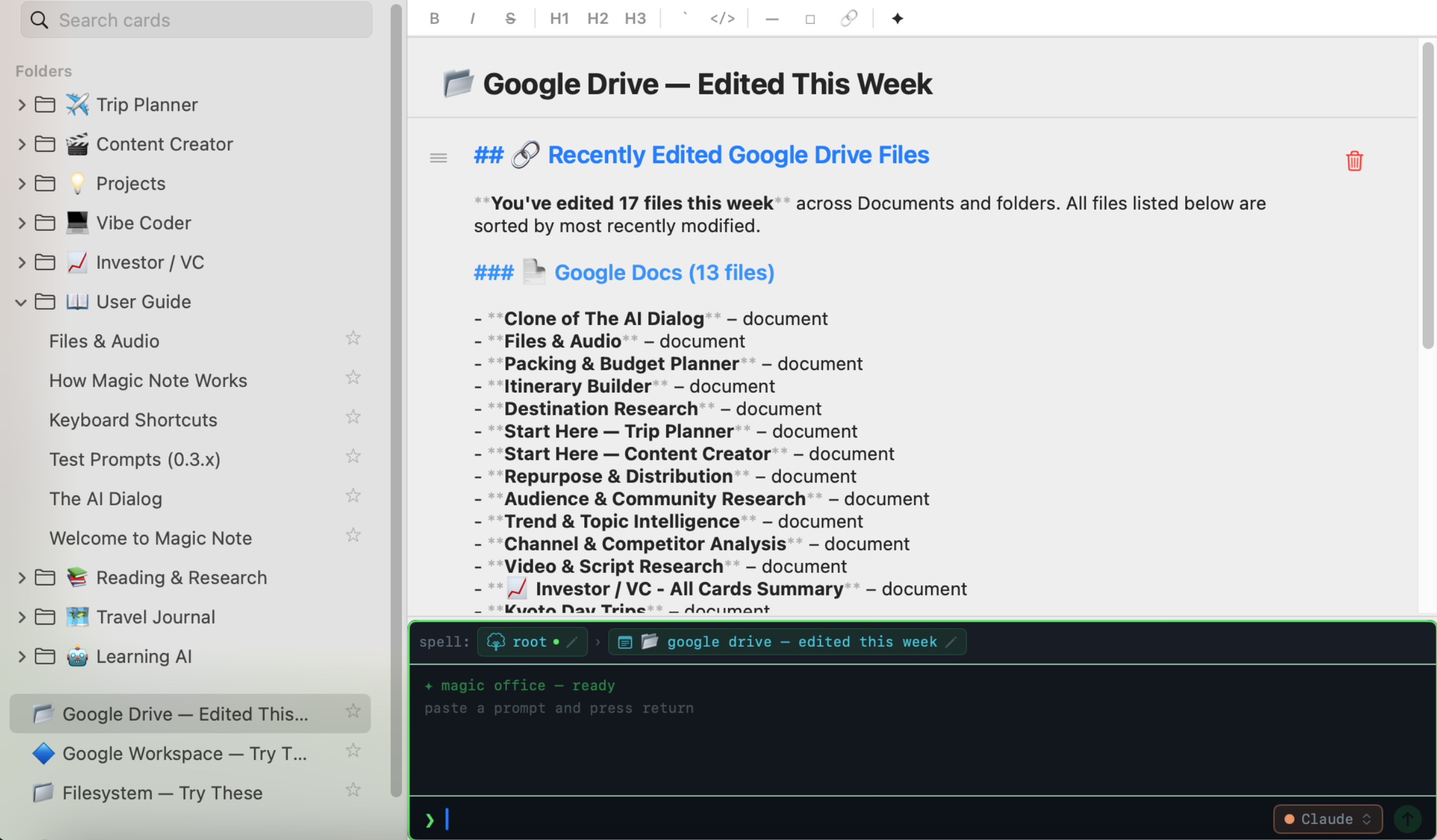
Task: Expand the Vibe Coder folder
Action: (22, 222)
